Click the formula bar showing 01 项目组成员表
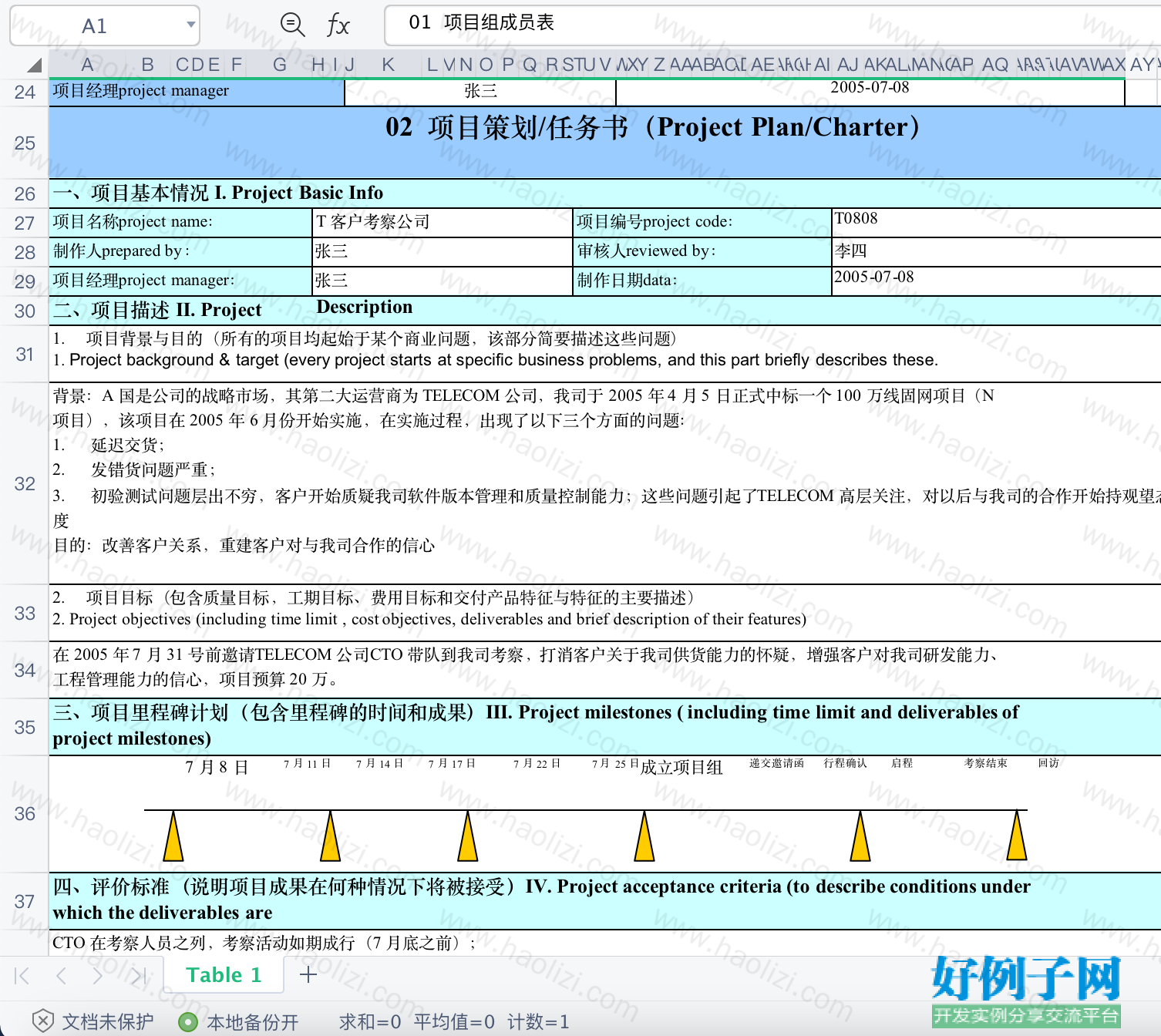The height and width of the screenshot is (1036, 1161). point(772,24)
